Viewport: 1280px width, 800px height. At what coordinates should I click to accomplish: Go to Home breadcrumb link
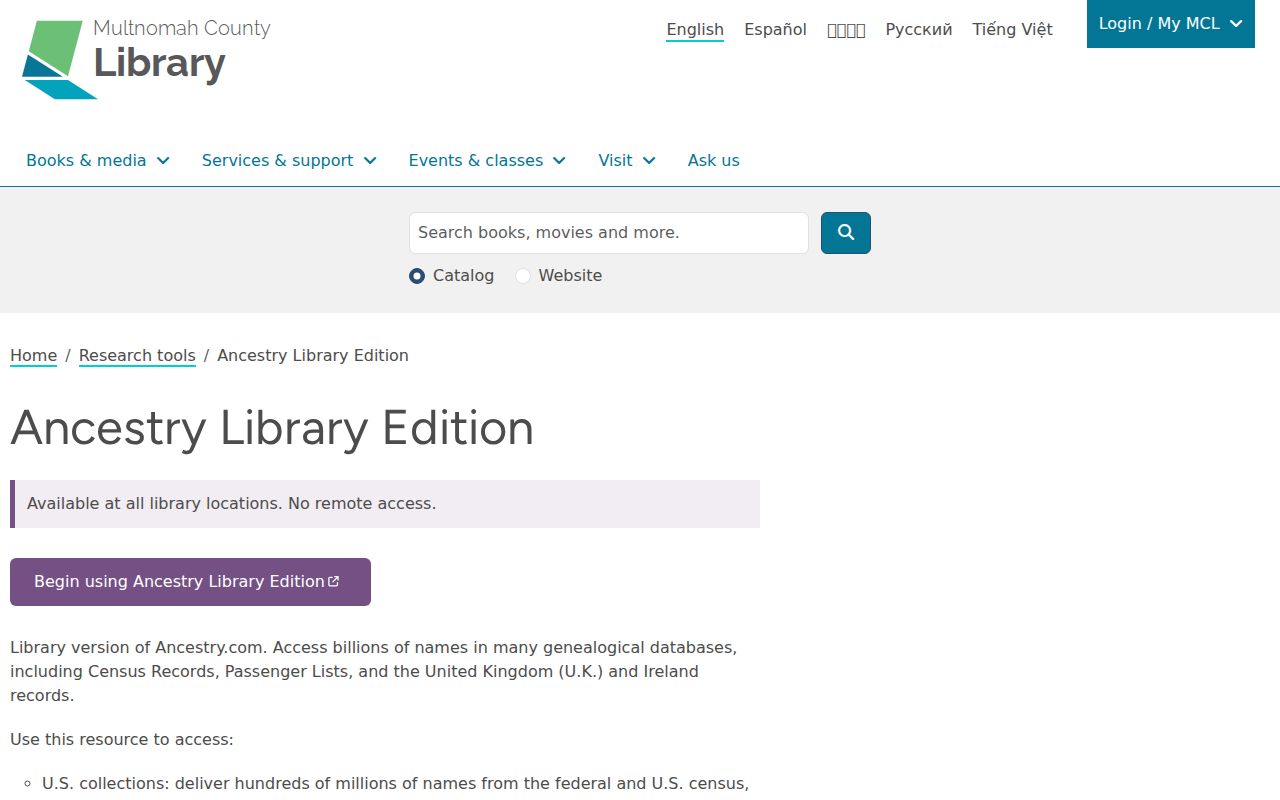point(33,356)
